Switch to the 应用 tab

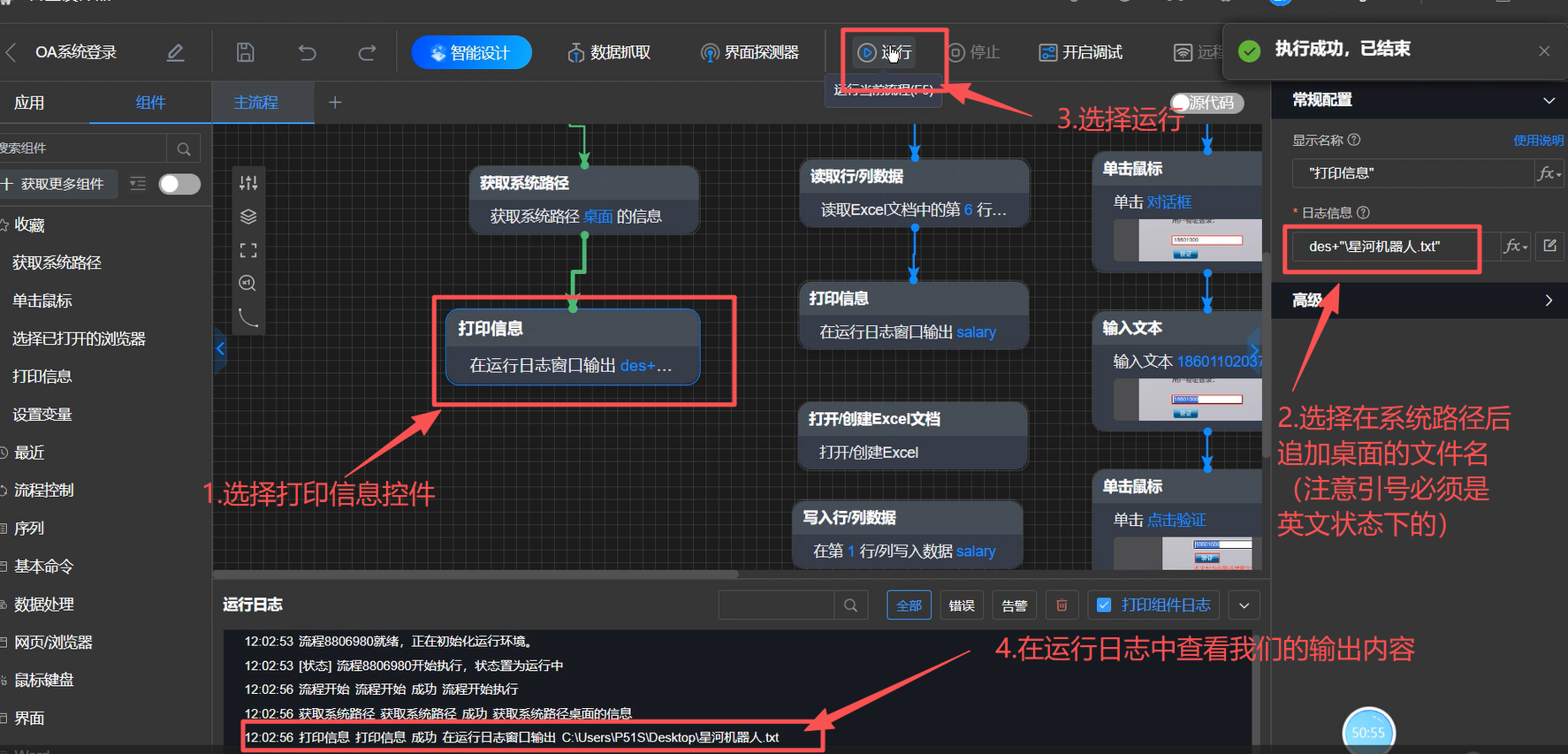(x=29, y=103)
